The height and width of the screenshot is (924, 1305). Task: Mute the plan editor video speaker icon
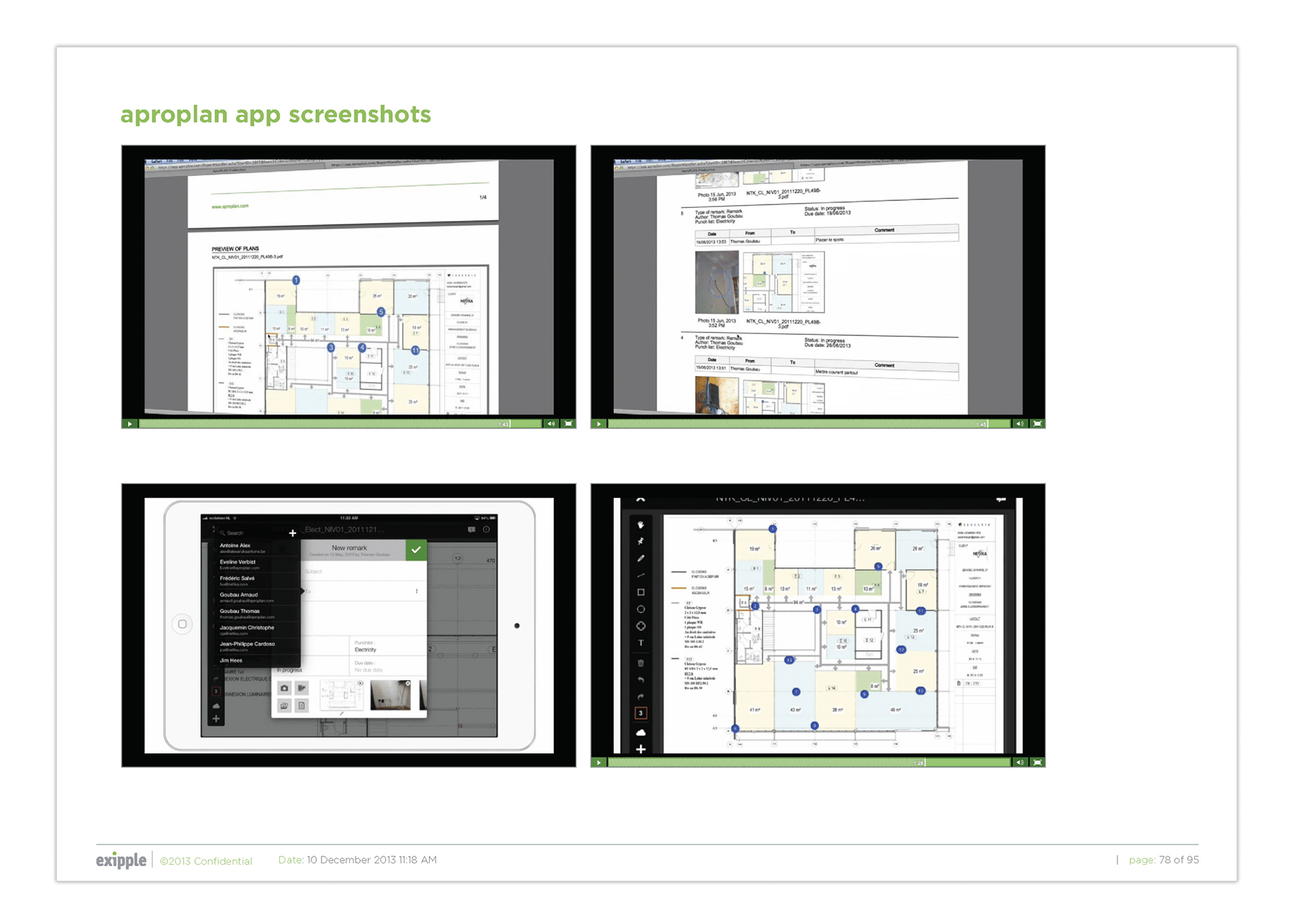click(1020, 763)
